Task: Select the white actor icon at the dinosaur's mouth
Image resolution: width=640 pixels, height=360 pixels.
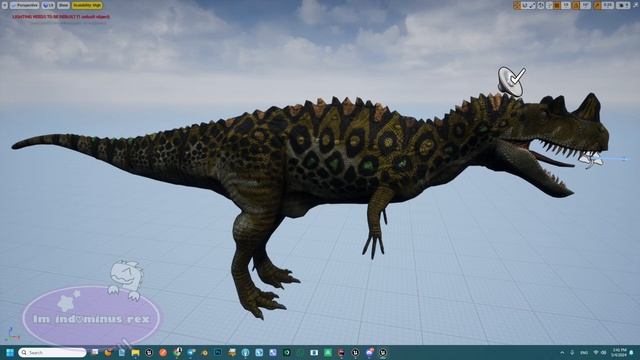Action: [x=591, y=159]
